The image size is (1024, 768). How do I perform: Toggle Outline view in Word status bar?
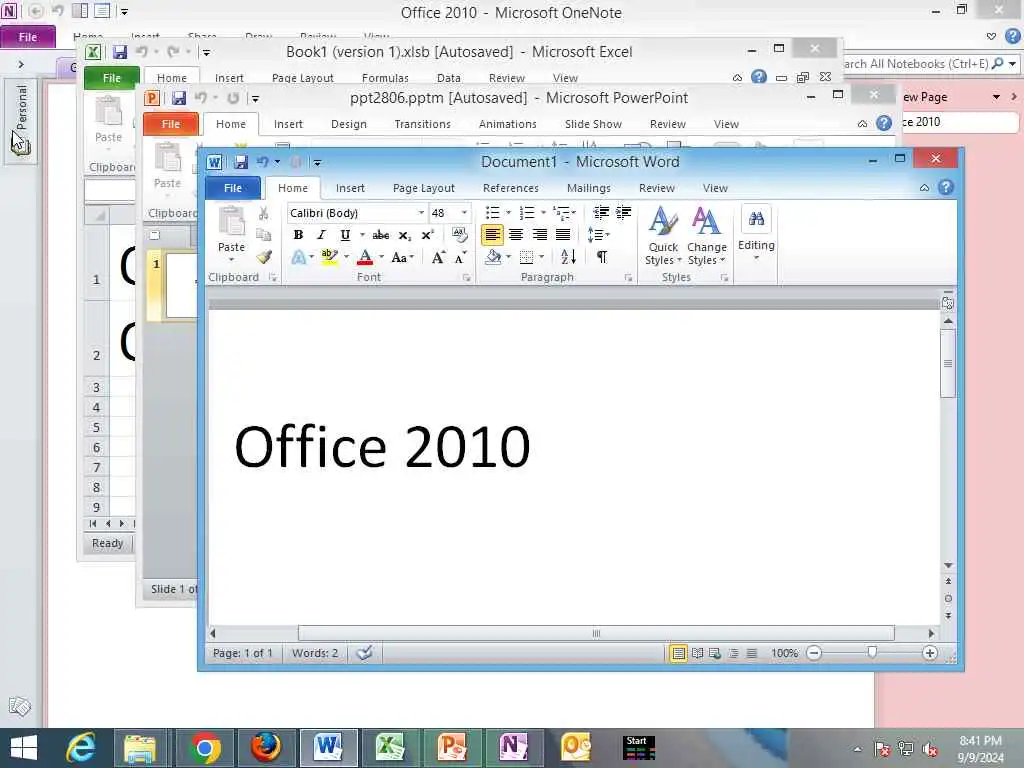pyautogui.click(x=733, y=653)
